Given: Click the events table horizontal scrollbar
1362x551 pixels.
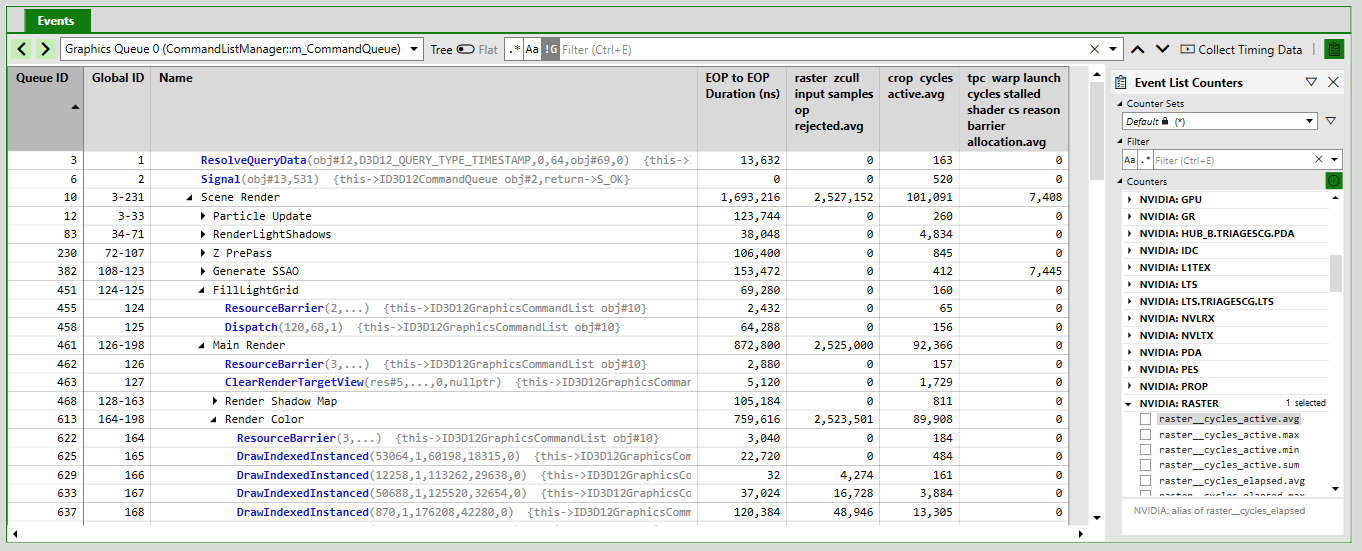Looking at the screenshot, I should coord(548,534).
